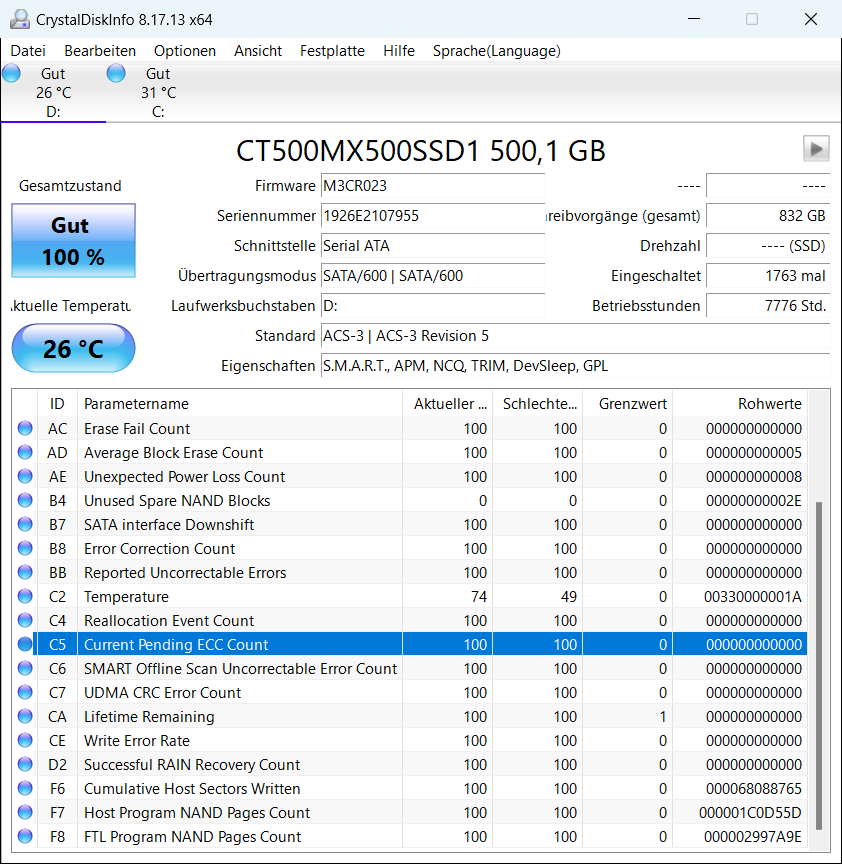The width and height of the screenshot is (842, 864).
Task: Click the status orb for Host Program NAND Pages
Action: [25, 812]
